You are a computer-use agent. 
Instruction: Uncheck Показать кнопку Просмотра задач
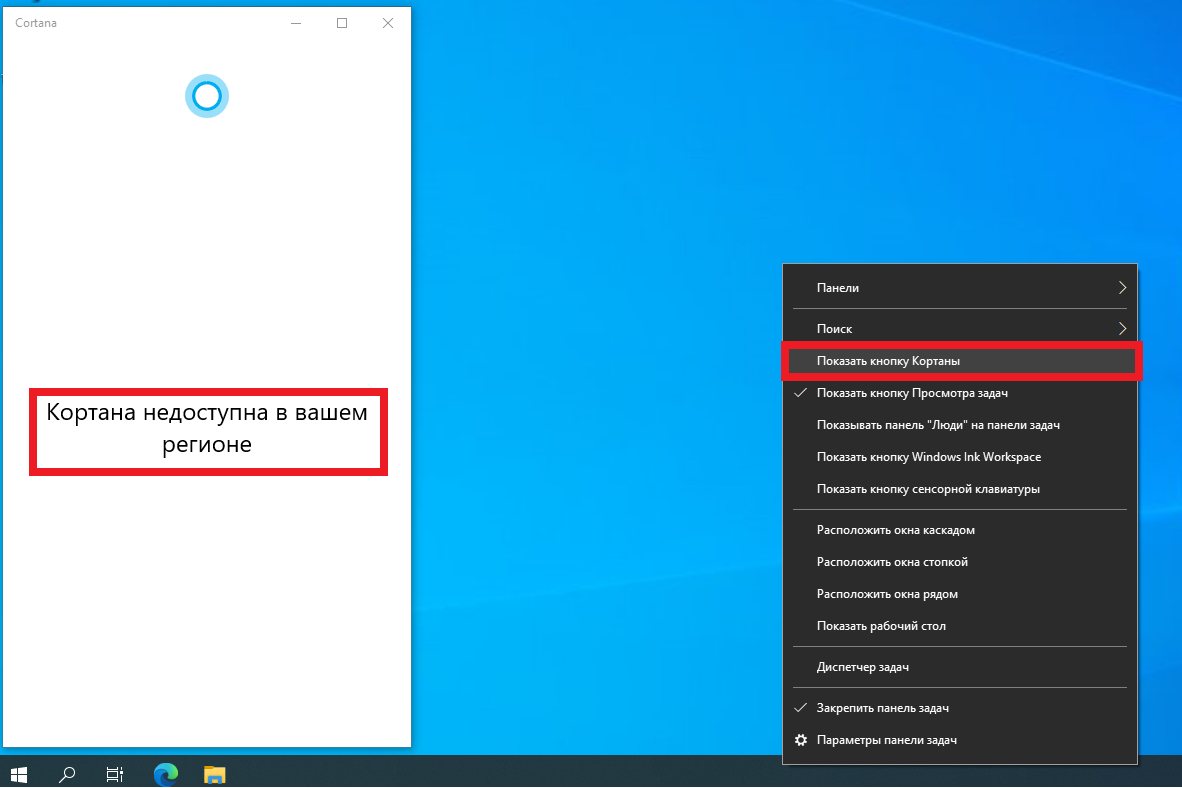(x=960, y=393)
